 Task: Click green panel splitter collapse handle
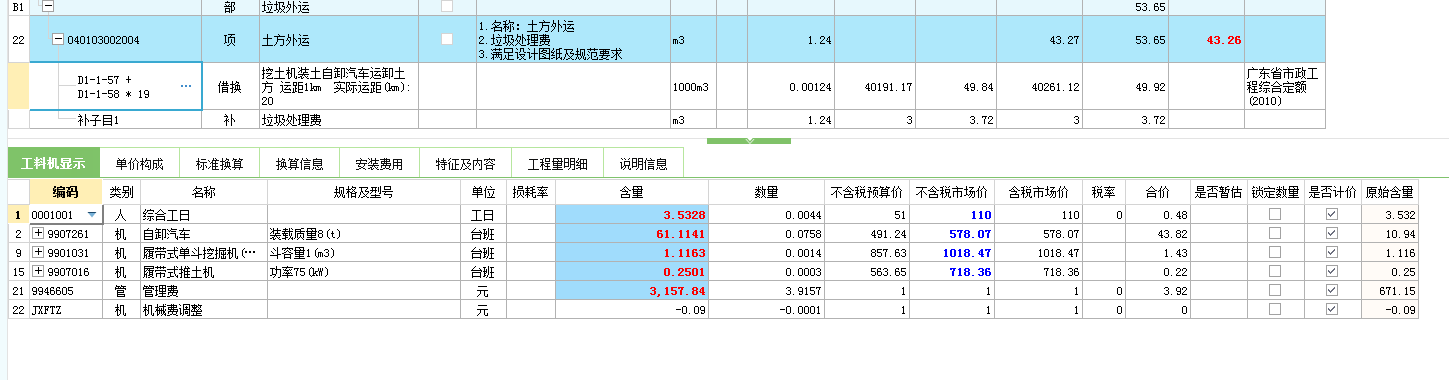pyautogui.click(x=748, y=141)
